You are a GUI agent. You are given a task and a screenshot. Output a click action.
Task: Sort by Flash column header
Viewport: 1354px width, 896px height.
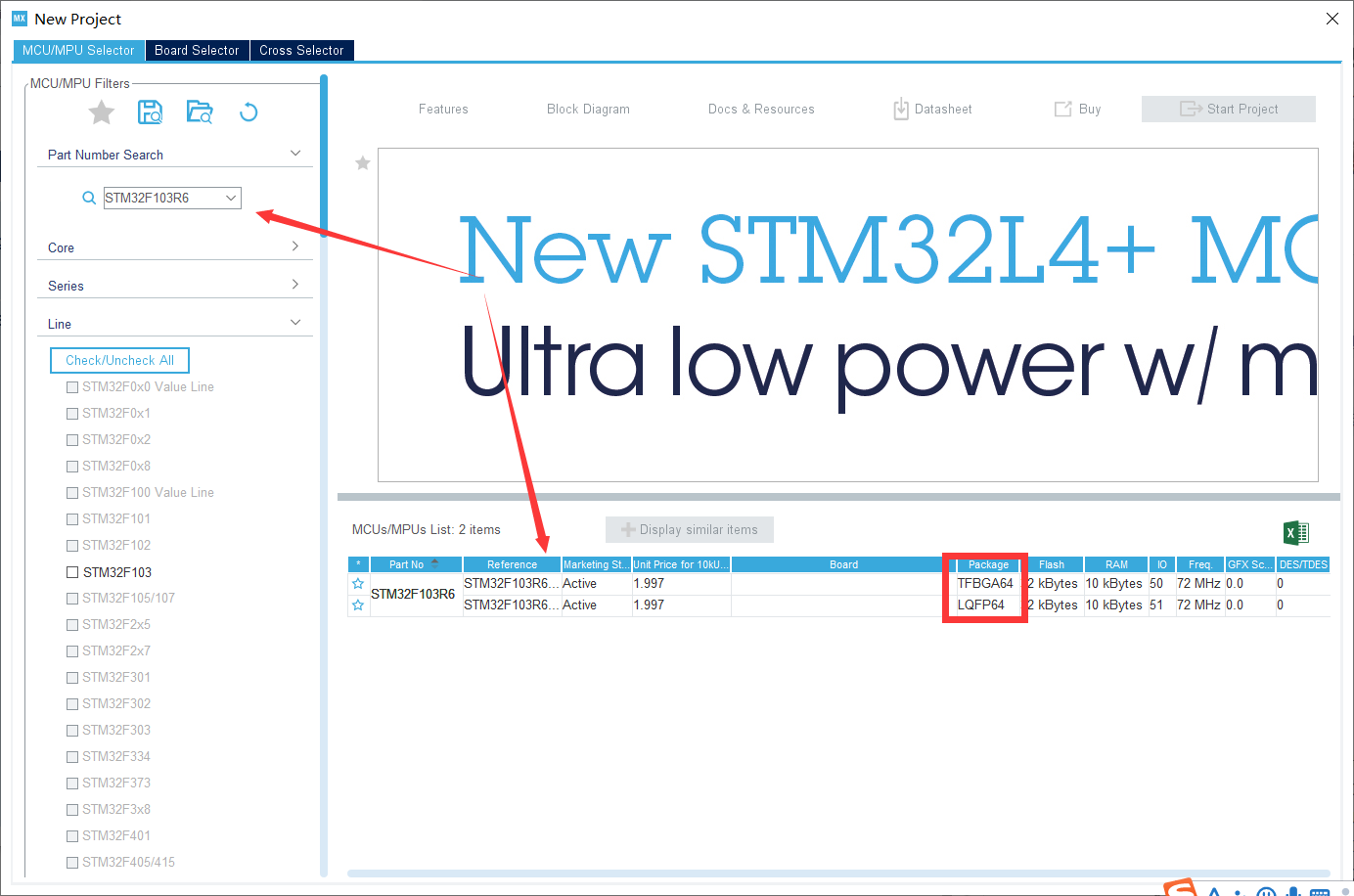[x=1052, y=564]
